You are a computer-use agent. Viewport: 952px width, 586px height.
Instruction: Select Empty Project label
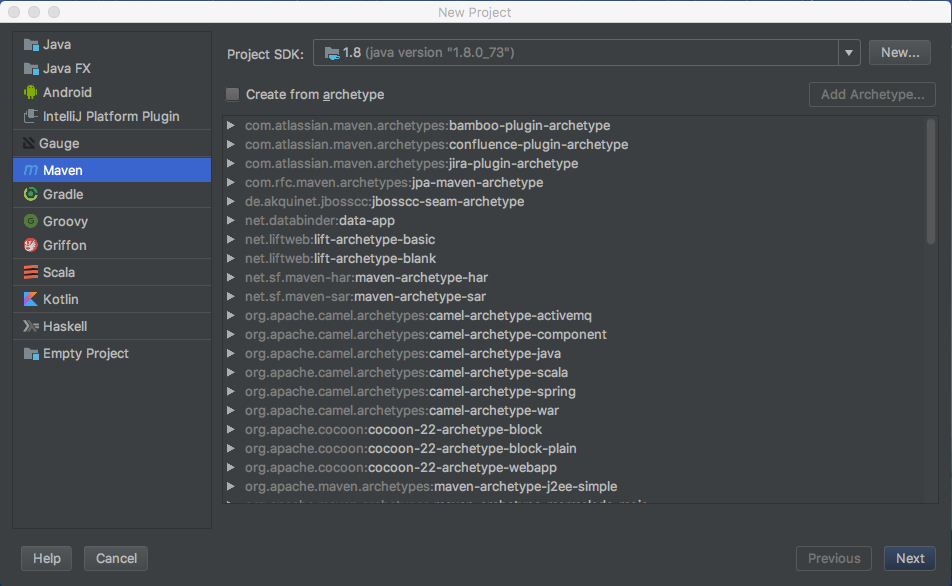click(86, 353)
